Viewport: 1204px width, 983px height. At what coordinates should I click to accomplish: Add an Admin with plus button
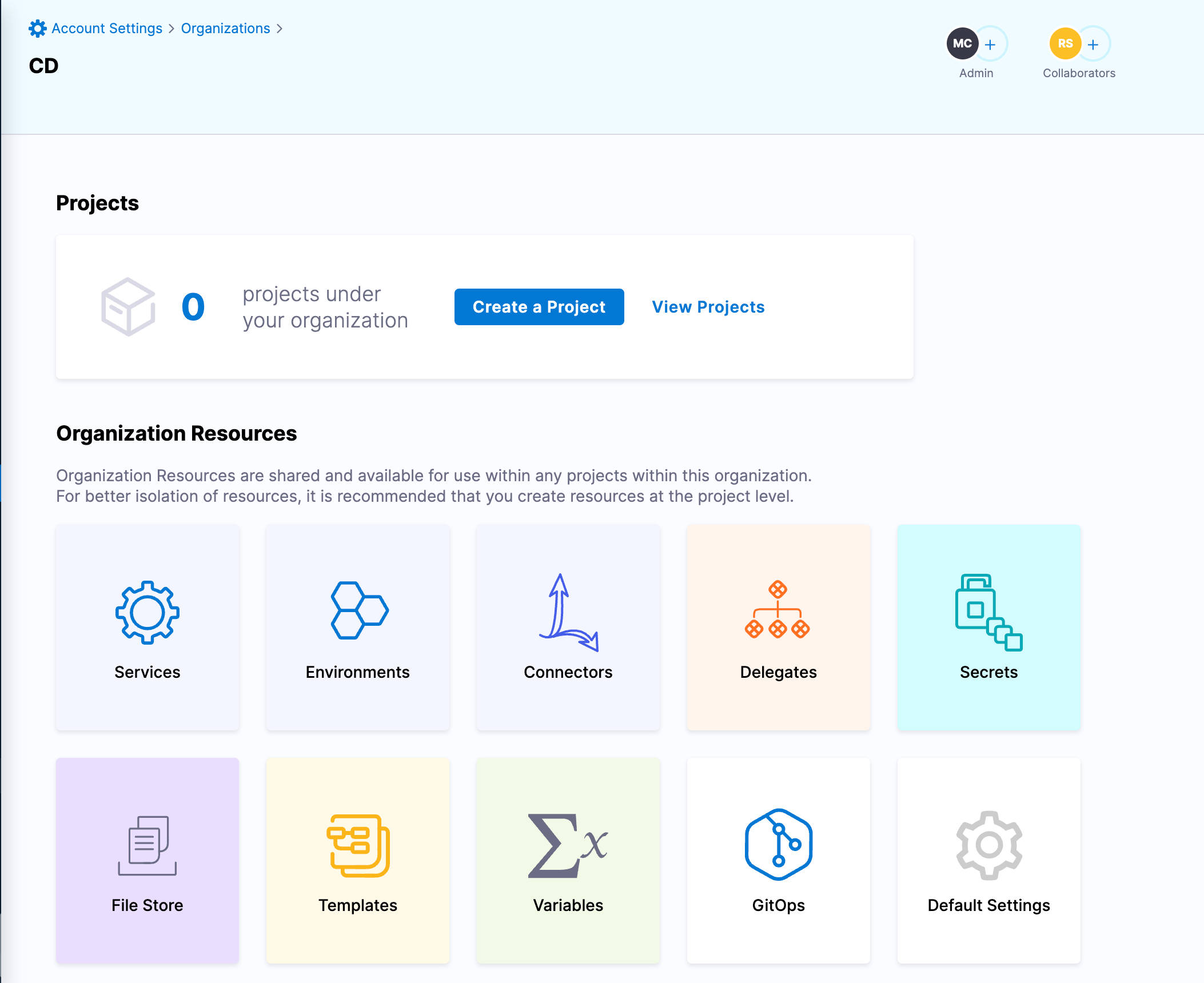click(991, 44)
